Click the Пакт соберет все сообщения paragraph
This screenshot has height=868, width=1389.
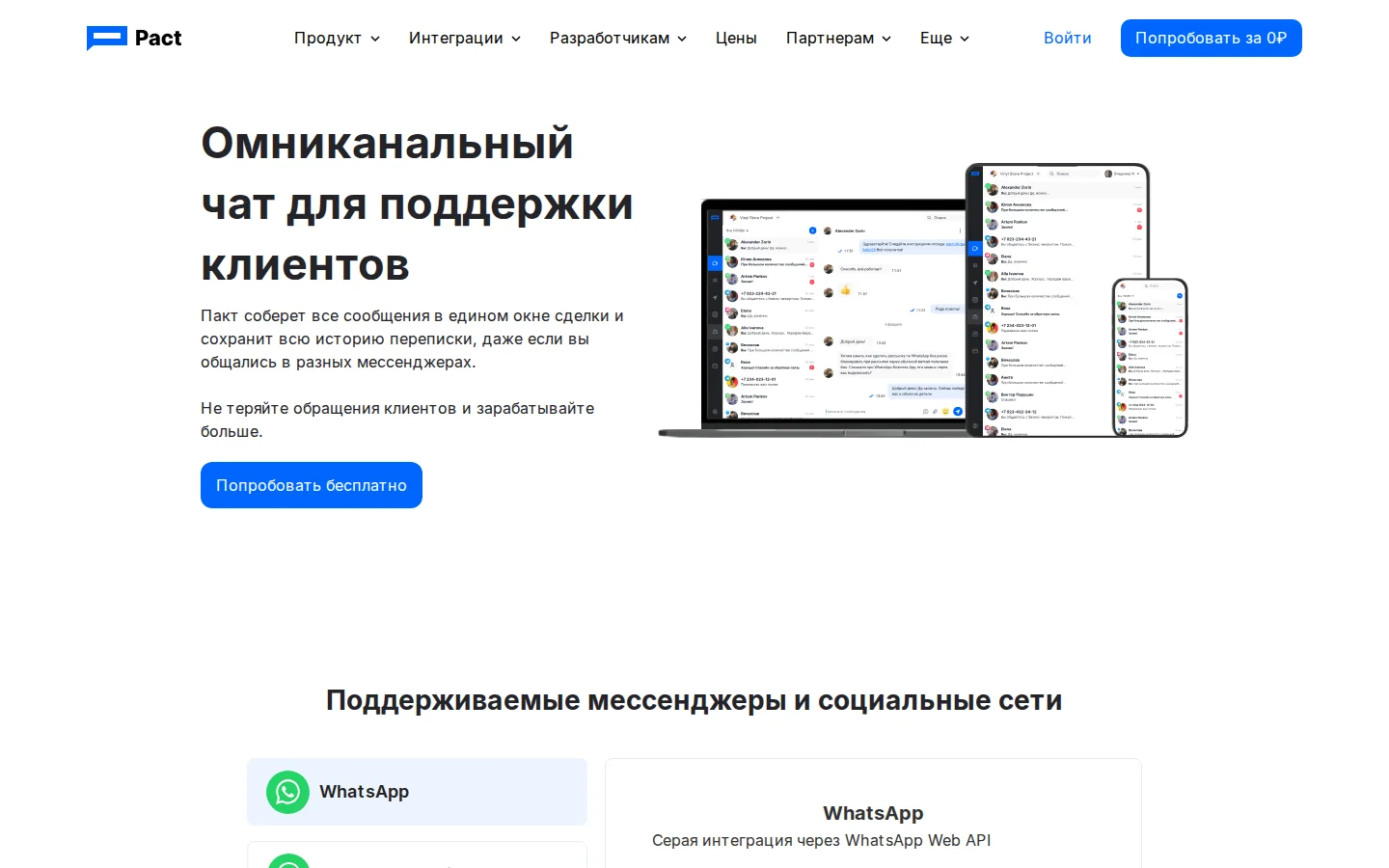coord(412,339)
